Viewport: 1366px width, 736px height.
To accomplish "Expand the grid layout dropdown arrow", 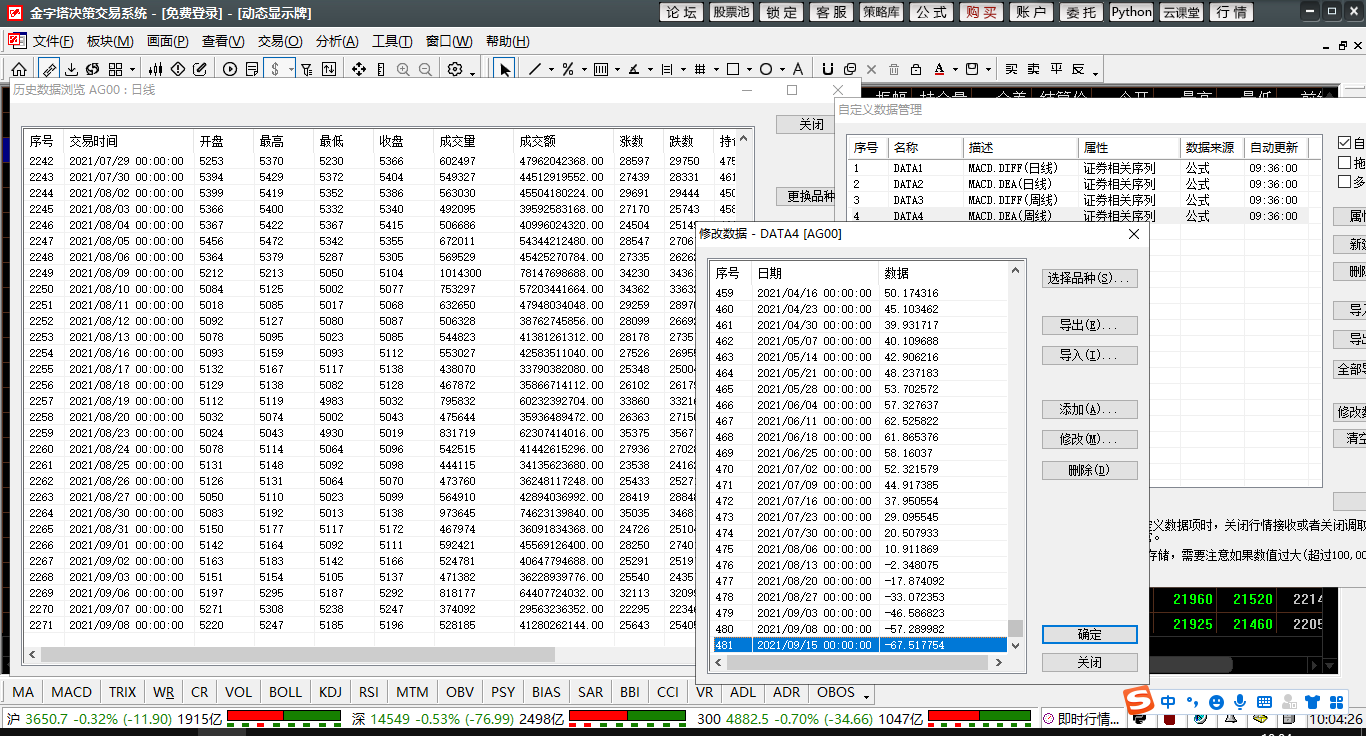I will [132, 69].
